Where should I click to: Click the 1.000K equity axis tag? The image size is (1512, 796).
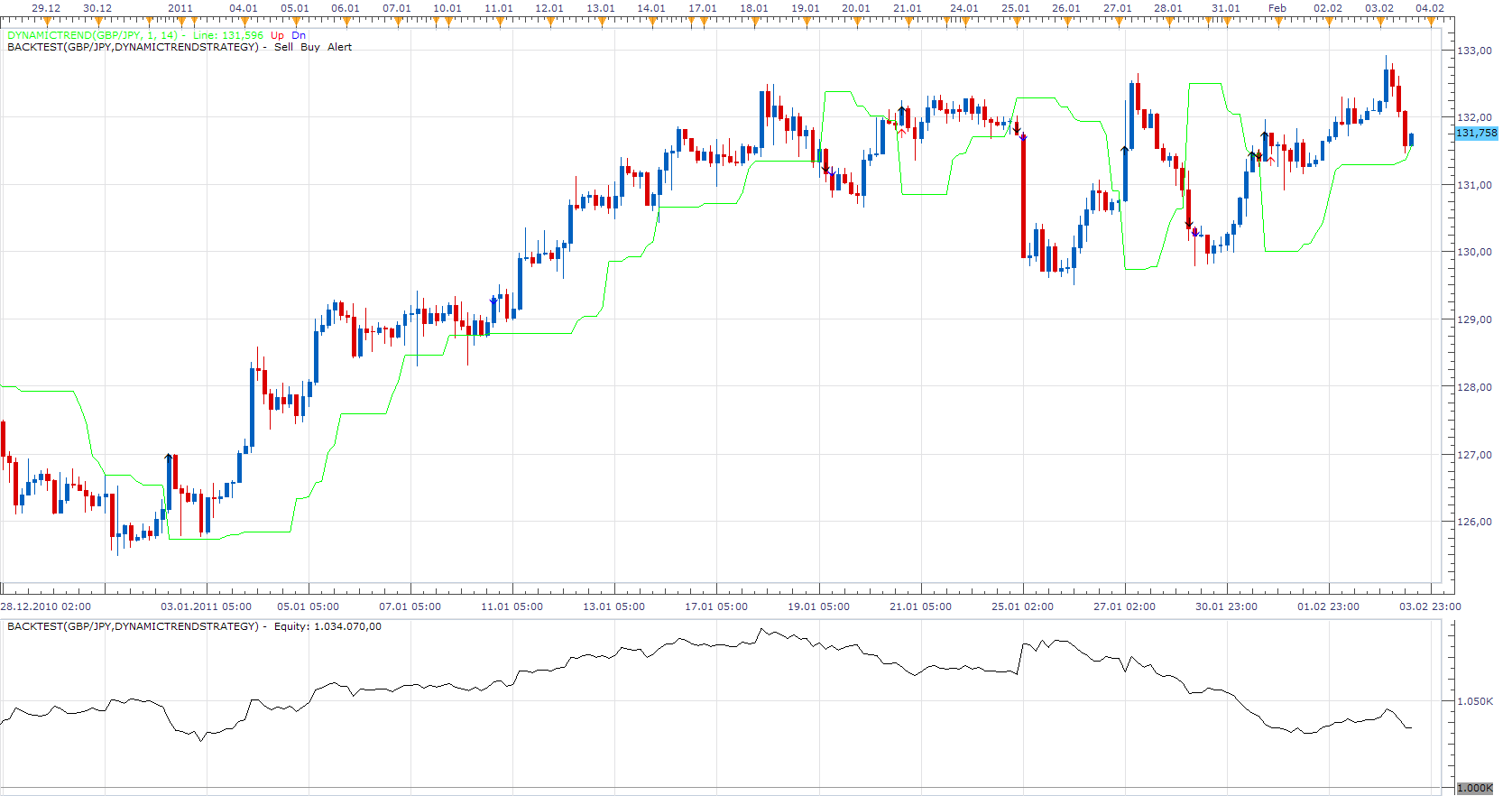pyautogui.click(x=1474, y=788)
